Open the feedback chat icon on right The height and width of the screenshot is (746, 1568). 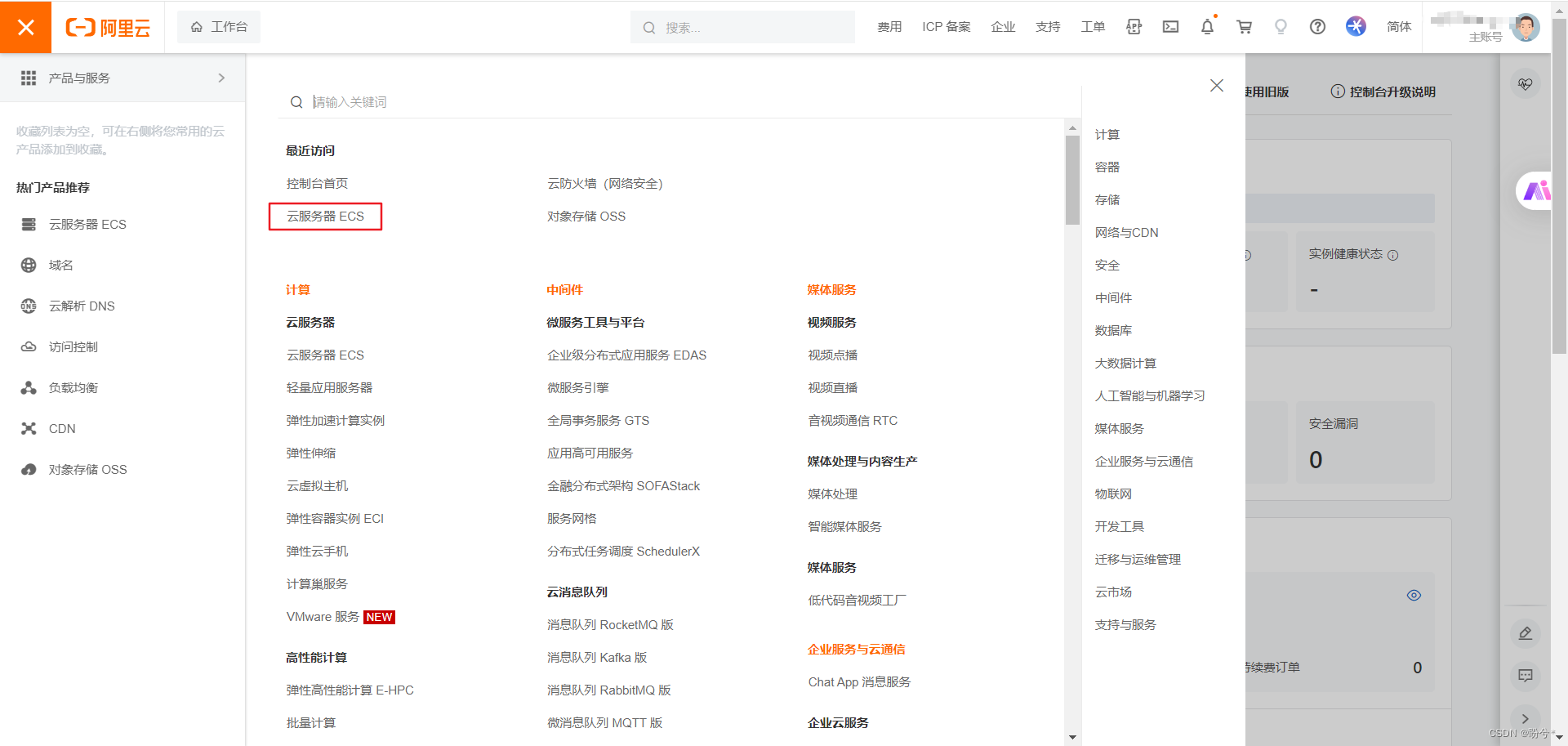tap(1526, 676)
